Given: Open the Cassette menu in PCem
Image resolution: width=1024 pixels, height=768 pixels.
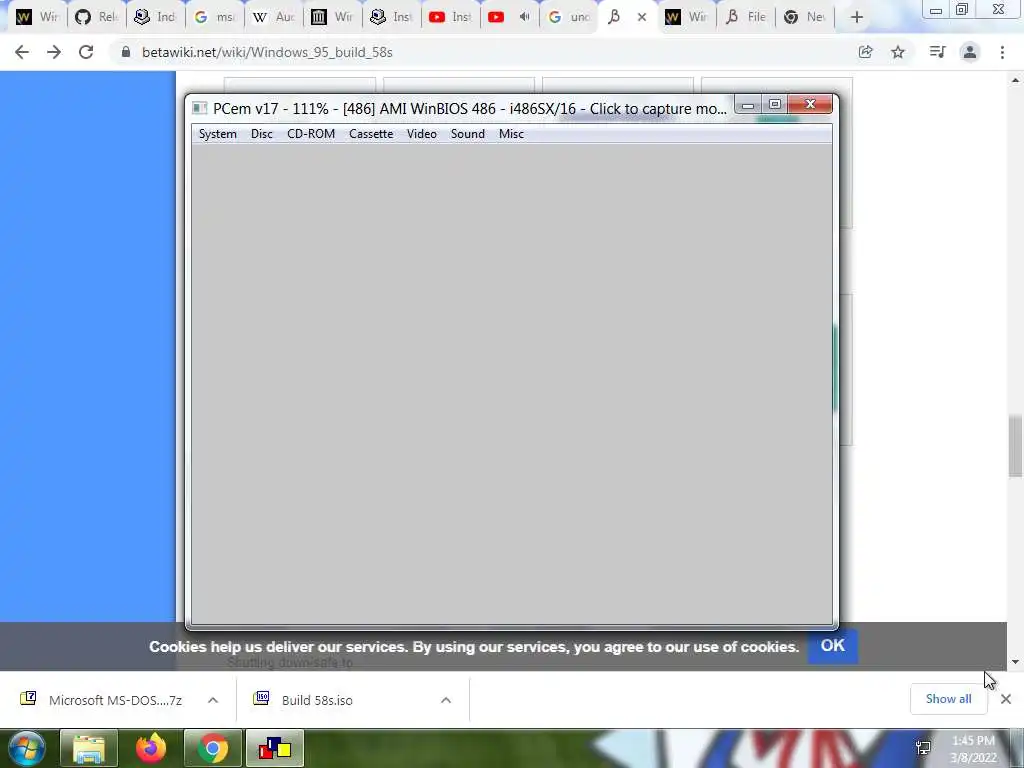Looking at the screenshot, I should click(x=371, y=134).
